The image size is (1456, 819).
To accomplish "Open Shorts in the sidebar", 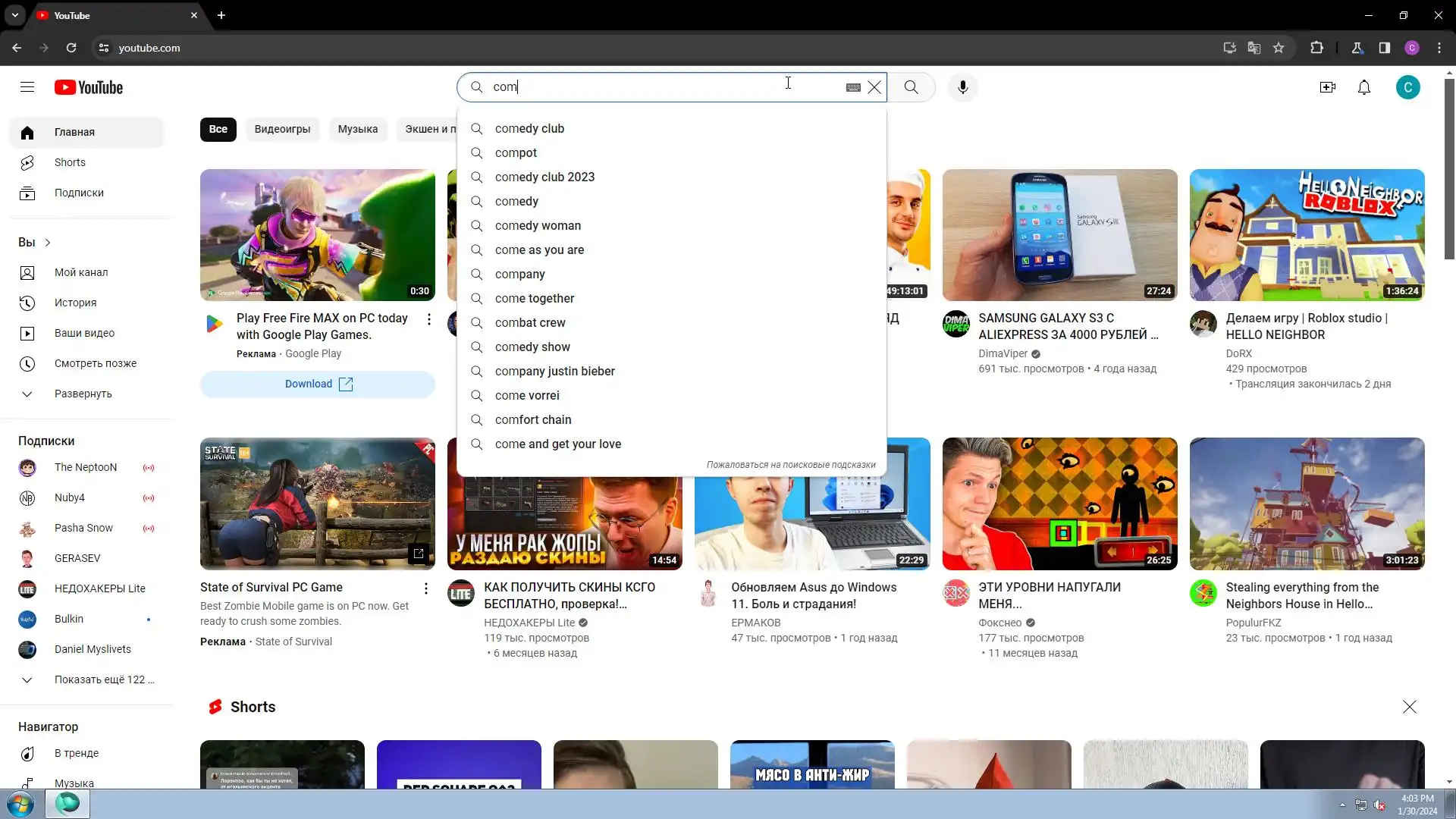I will tap(70, 162).
